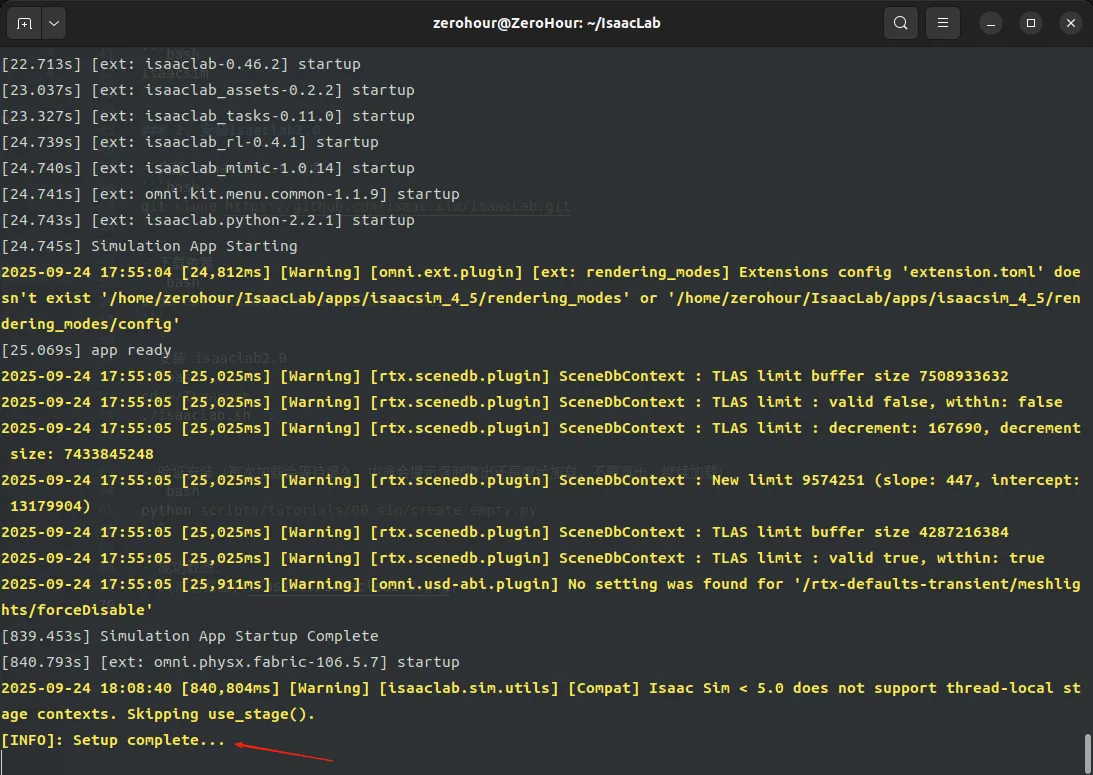The image size is (1093, 775).
Task: Close the terminal window
Action: (1069, 23)
